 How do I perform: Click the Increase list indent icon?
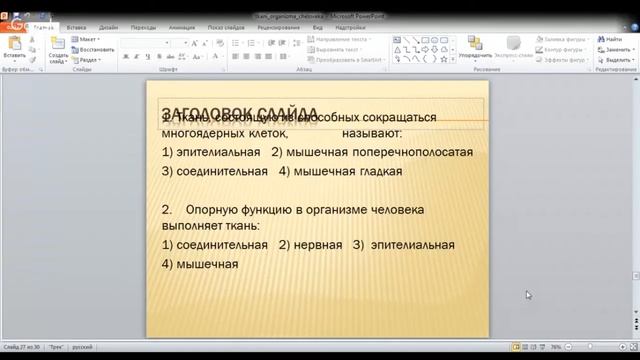coord(282,43)
